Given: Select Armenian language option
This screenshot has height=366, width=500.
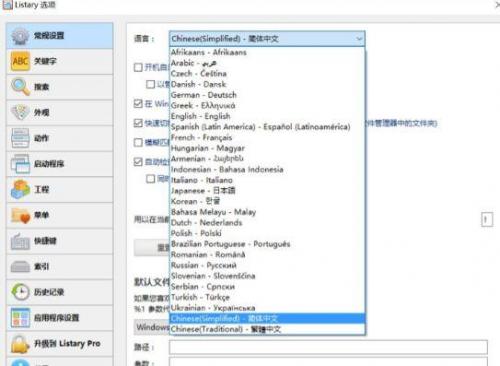Looking at the screenshot, I should 267,159.
